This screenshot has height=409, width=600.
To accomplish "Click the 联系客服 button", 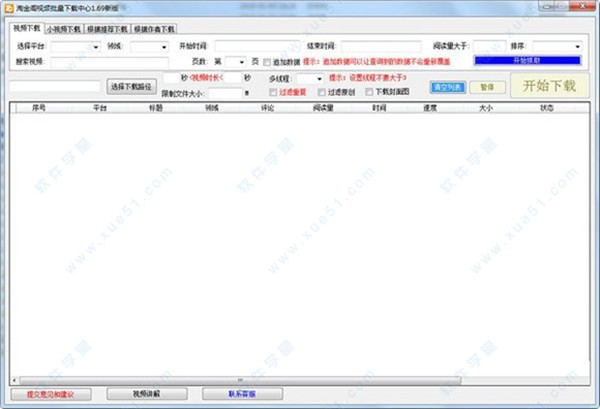I will pyautogui.click(x=242, y=394).
